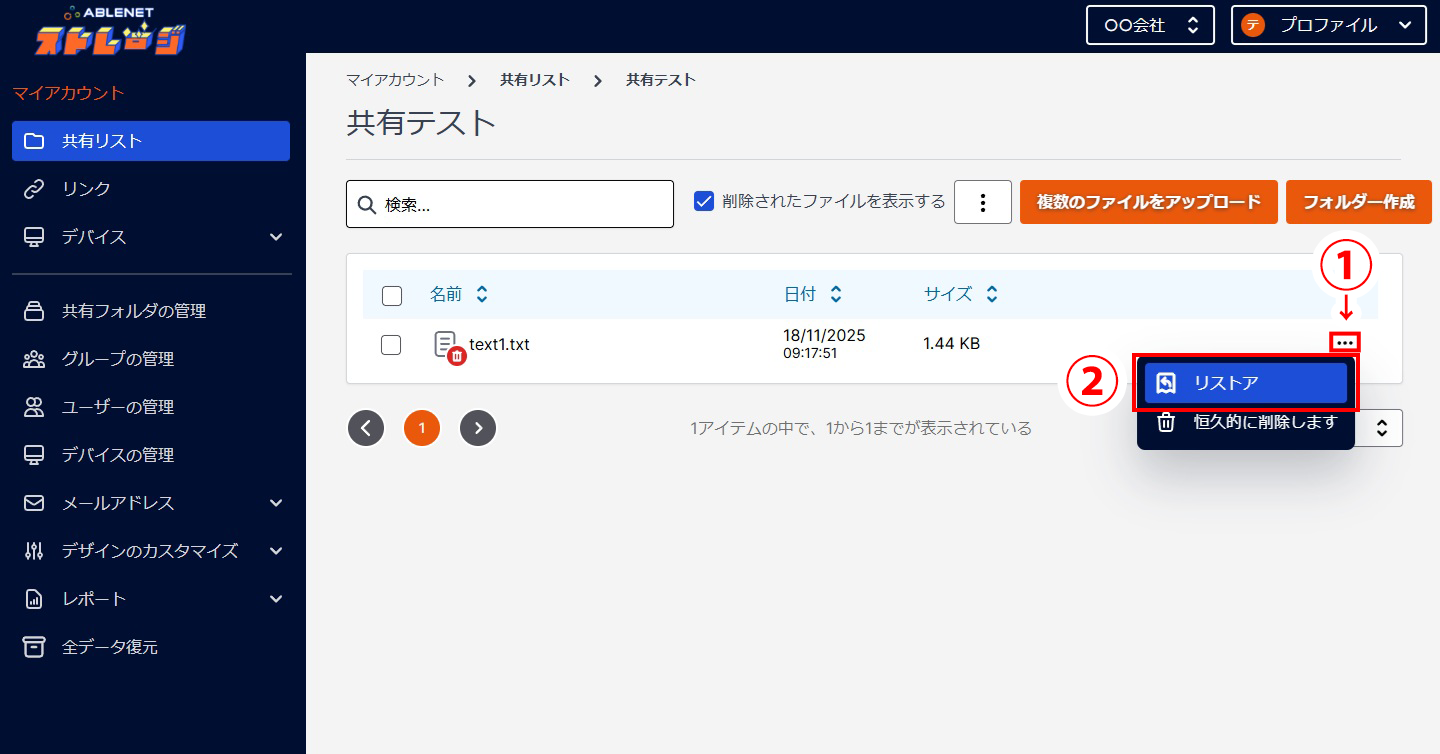Click the magnifier icon in the search field
The height and width of the screenshot is (754, 1440).
(366, 204)
